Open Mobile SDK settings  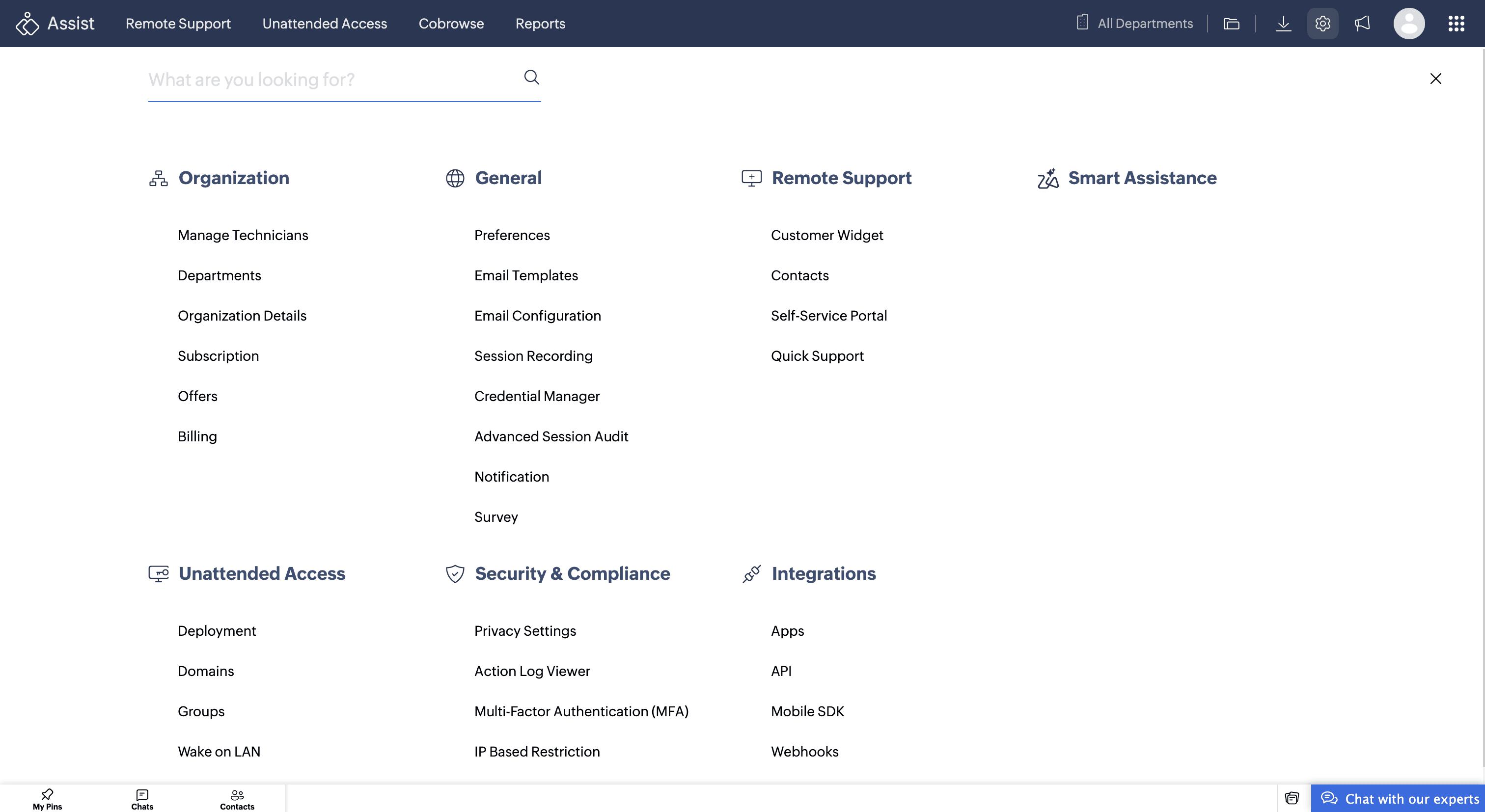click(807, 712)
